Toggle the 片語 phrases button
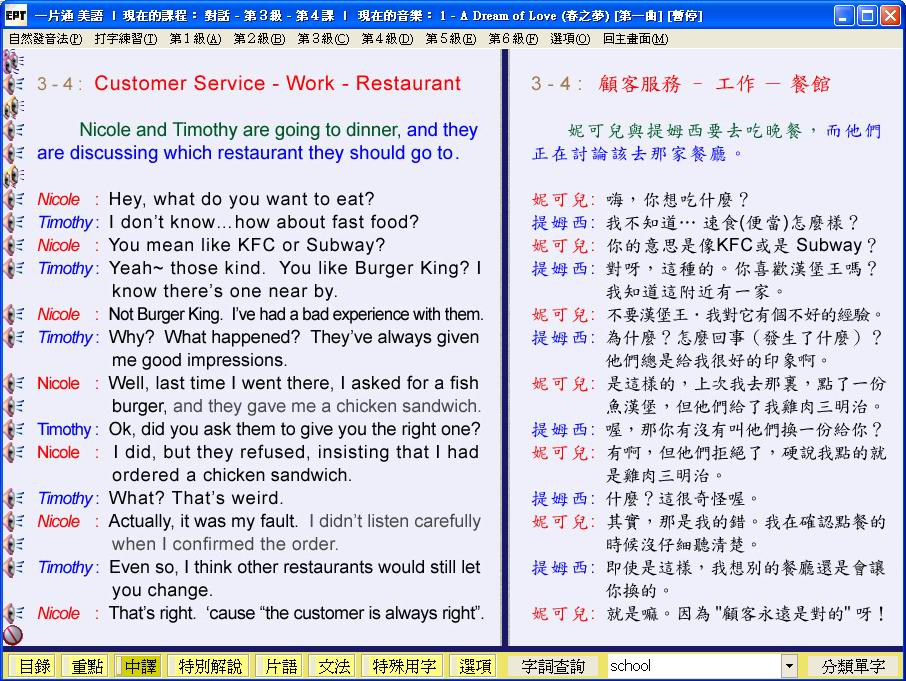 pyautogui.click(x=277, y=666)
